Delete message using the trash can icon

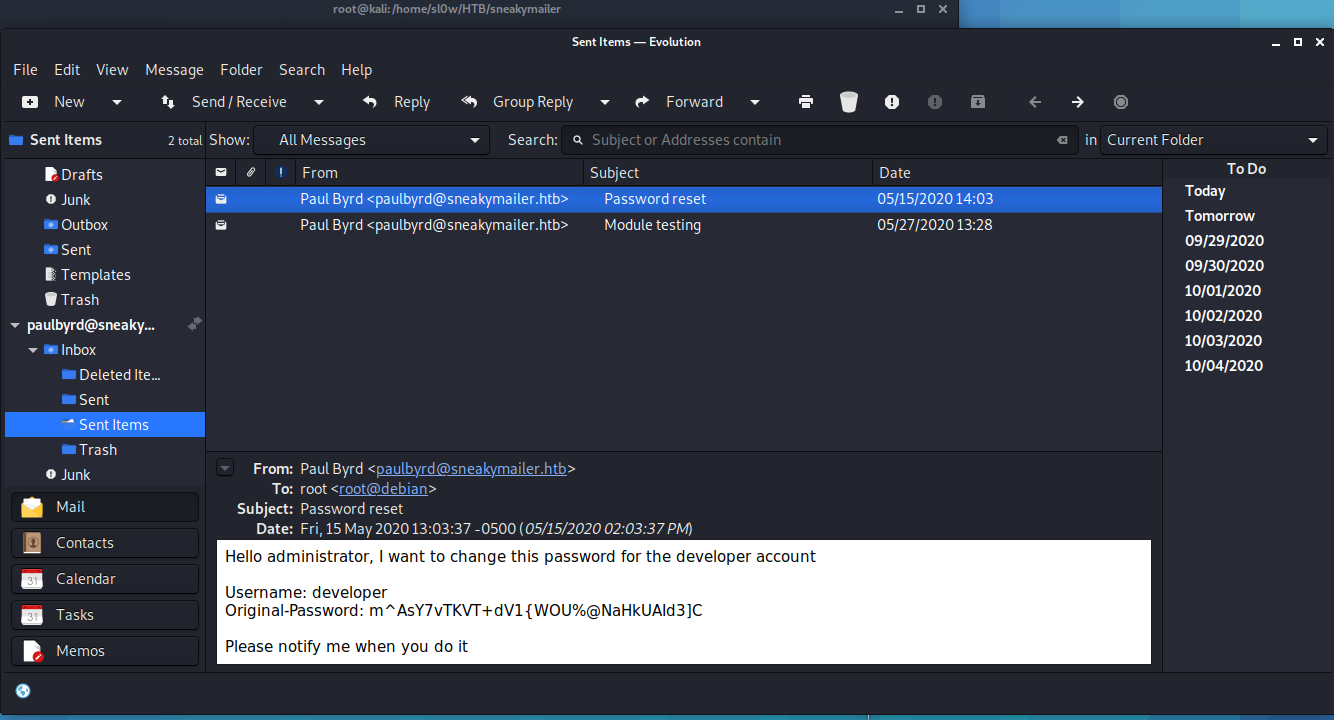point(849,102)
